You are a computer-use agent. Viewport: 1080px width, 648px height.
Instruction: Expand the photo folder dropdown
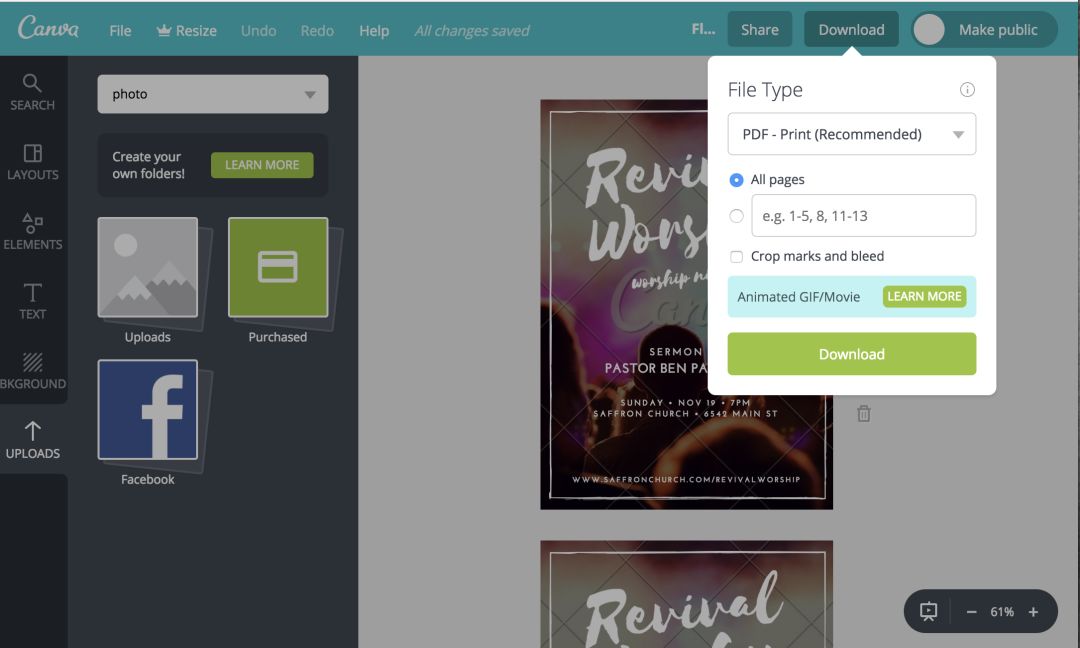pyautogui.click(x=213, y=94)
